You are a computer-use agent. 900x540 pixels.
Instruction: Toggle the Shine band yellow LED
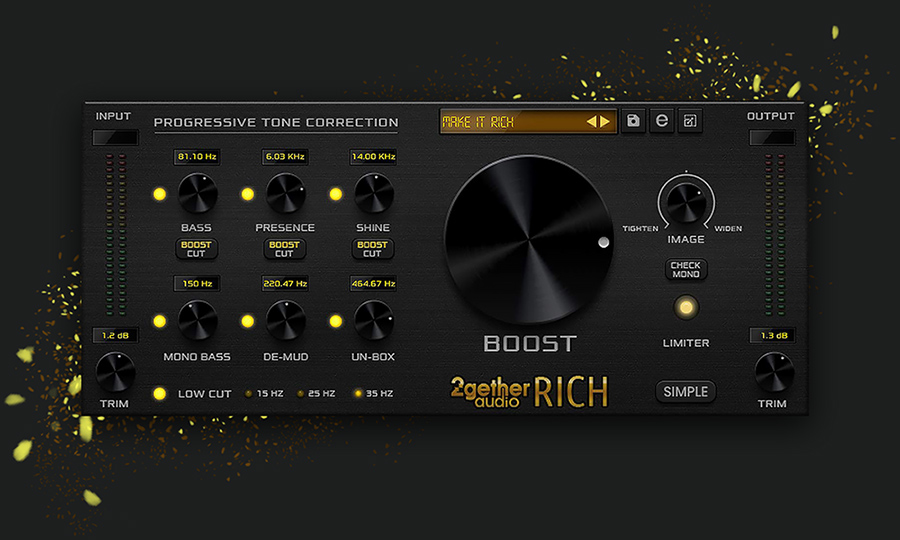336,194
